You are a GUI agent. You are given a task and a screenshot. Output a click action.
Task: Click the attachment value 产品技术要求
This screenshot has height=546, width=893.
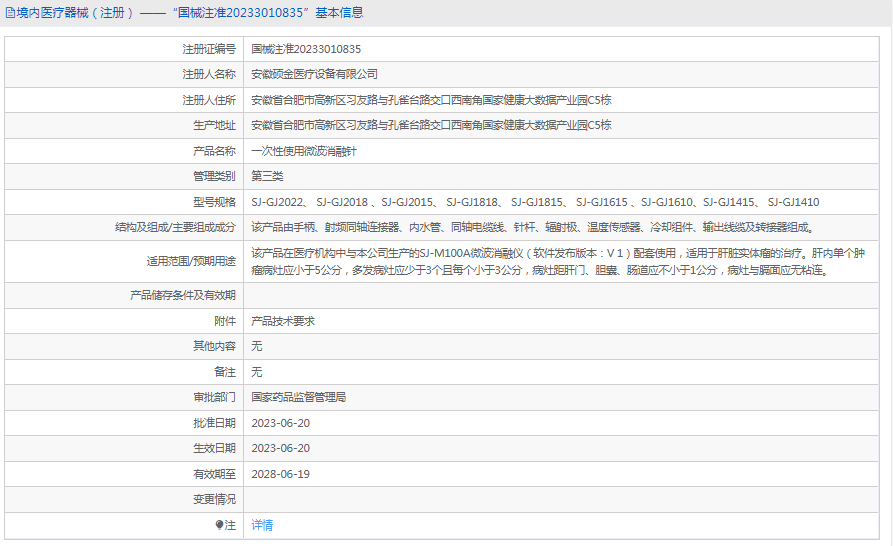(x=283, y=321)
